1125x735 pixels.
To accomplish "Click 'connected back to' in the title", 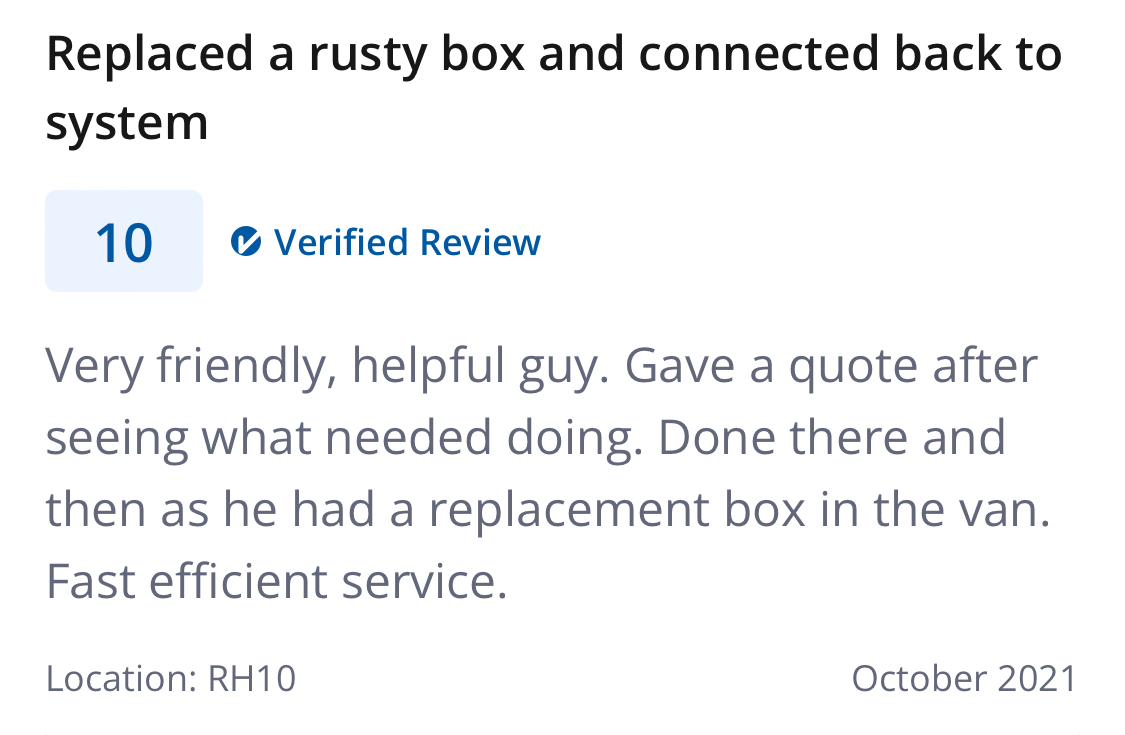I will (850, 54).
